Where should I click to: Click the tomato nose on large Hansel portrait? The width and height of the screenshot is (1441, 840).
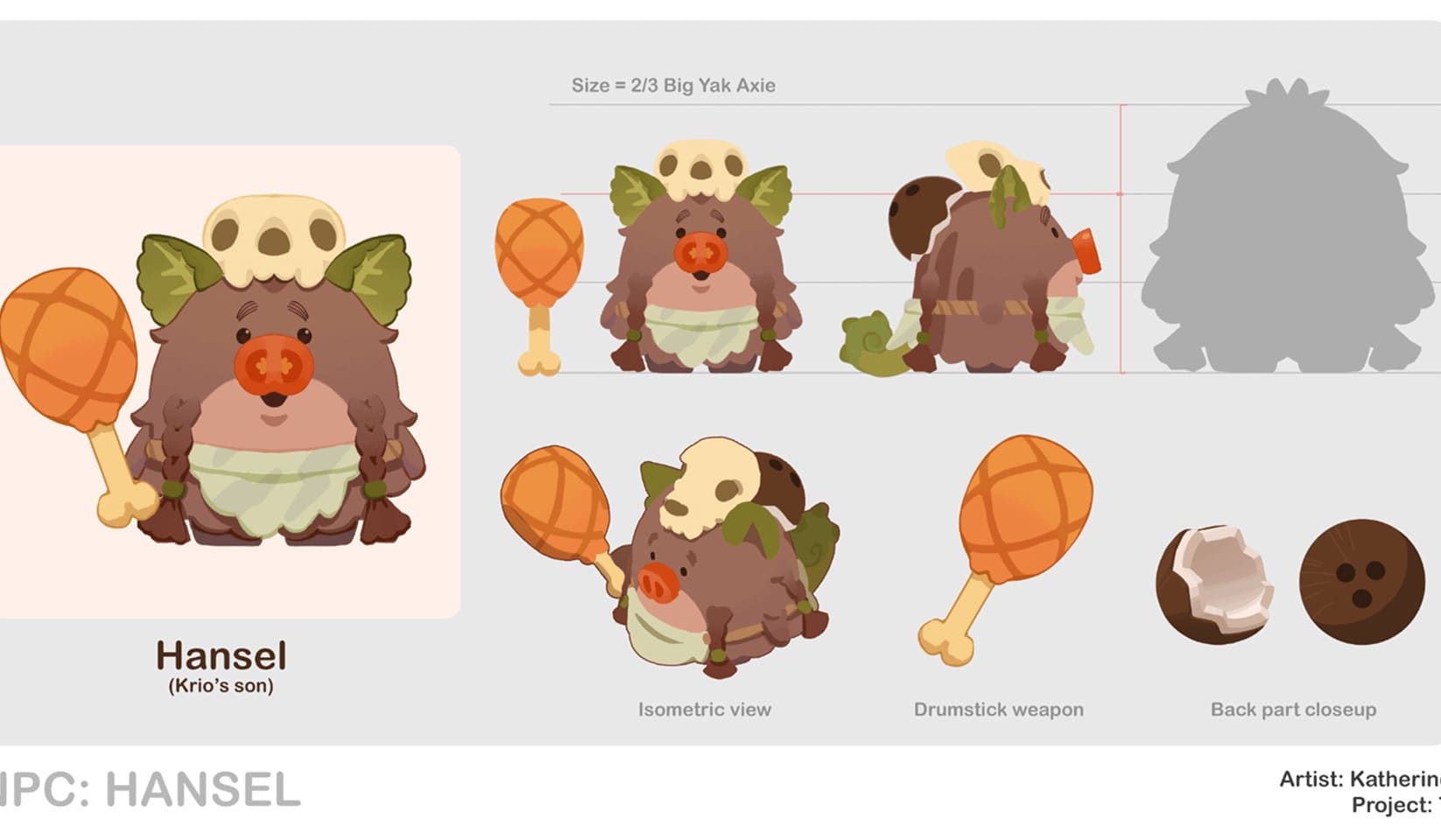[274, 368]
